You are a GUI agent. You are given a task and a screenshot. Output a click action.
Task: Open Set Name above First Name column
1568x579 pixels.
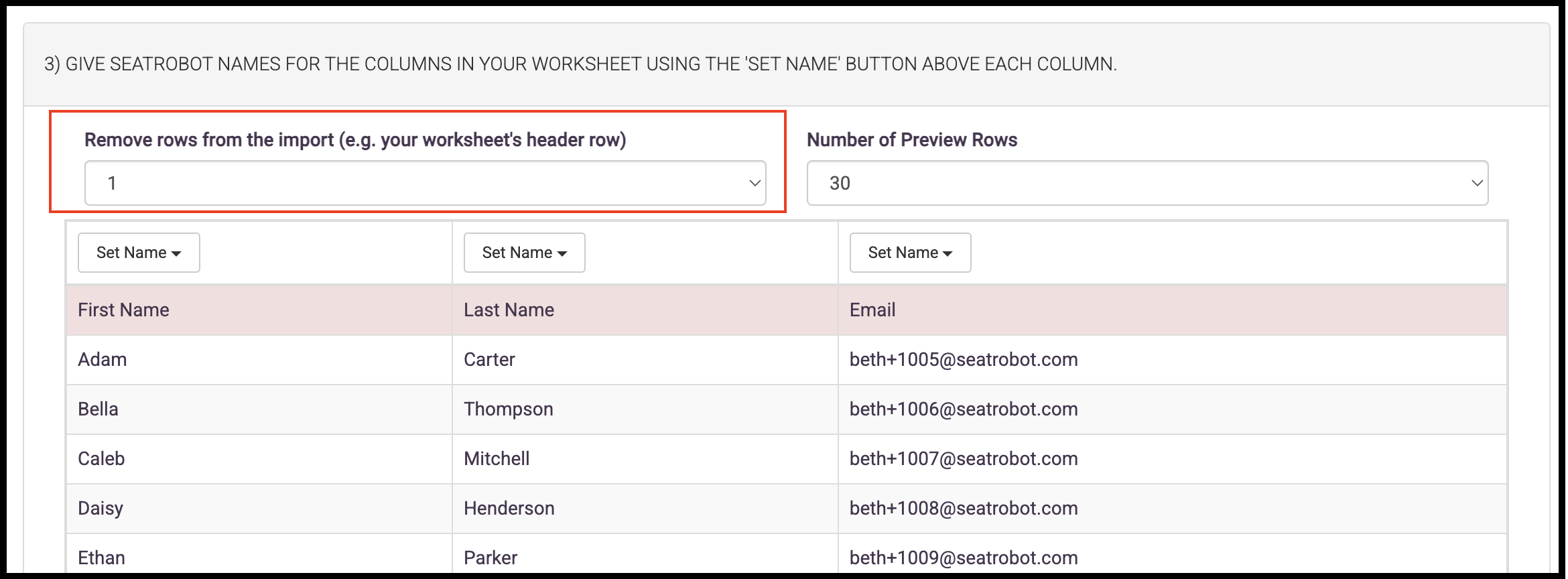tap(139, 253)
